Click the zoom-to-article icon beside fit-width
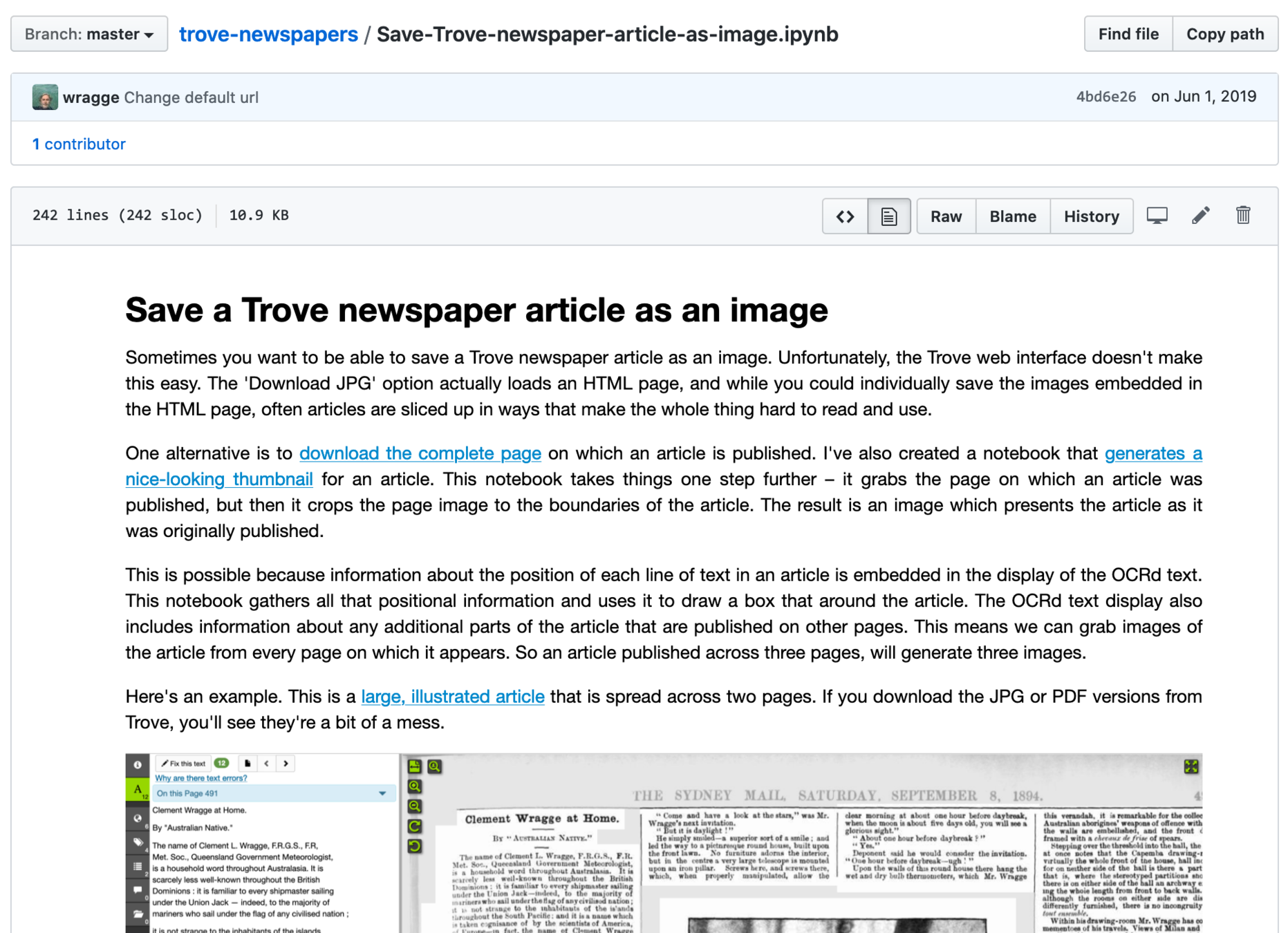1288x933 pixels. tap(434, 766)
